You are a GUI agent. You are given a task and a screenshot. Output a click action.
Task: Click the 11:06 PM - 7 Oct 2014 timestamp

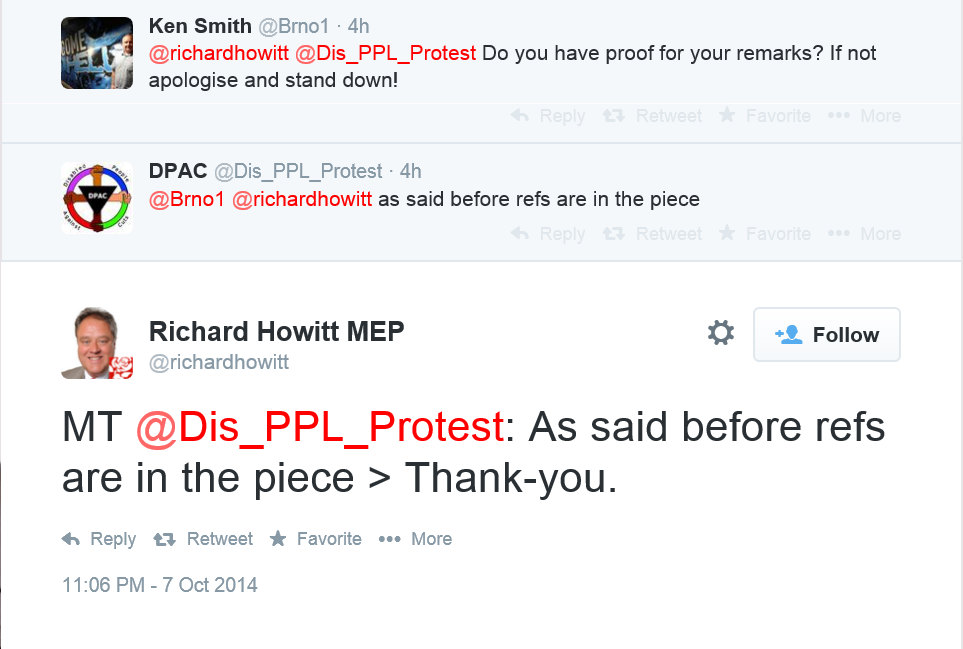pyautogui.click(x=160, y=585)
